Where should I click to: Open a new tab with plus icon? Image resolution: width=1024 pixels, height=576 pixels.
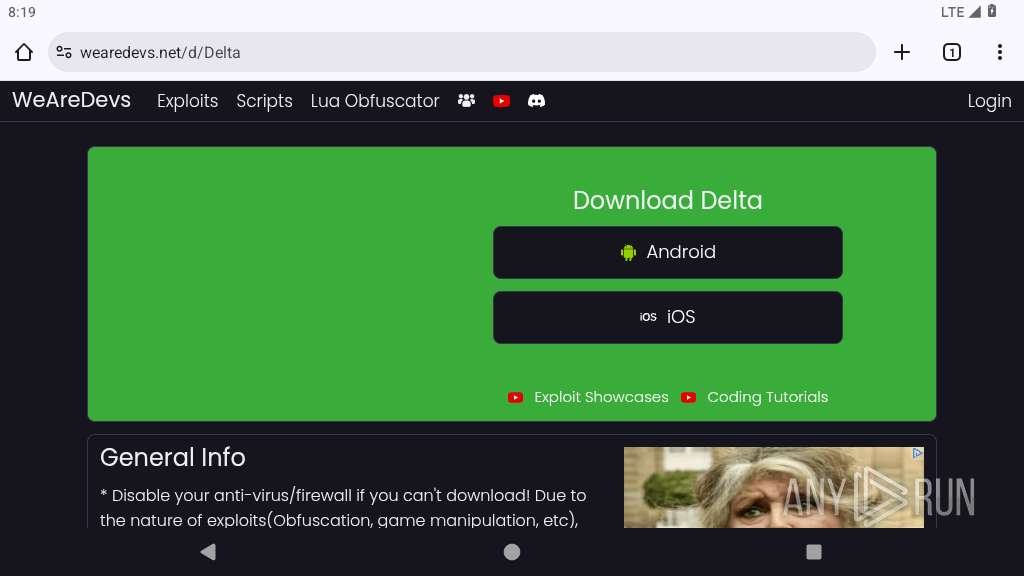pyautogui.click(x=902, y=52)
